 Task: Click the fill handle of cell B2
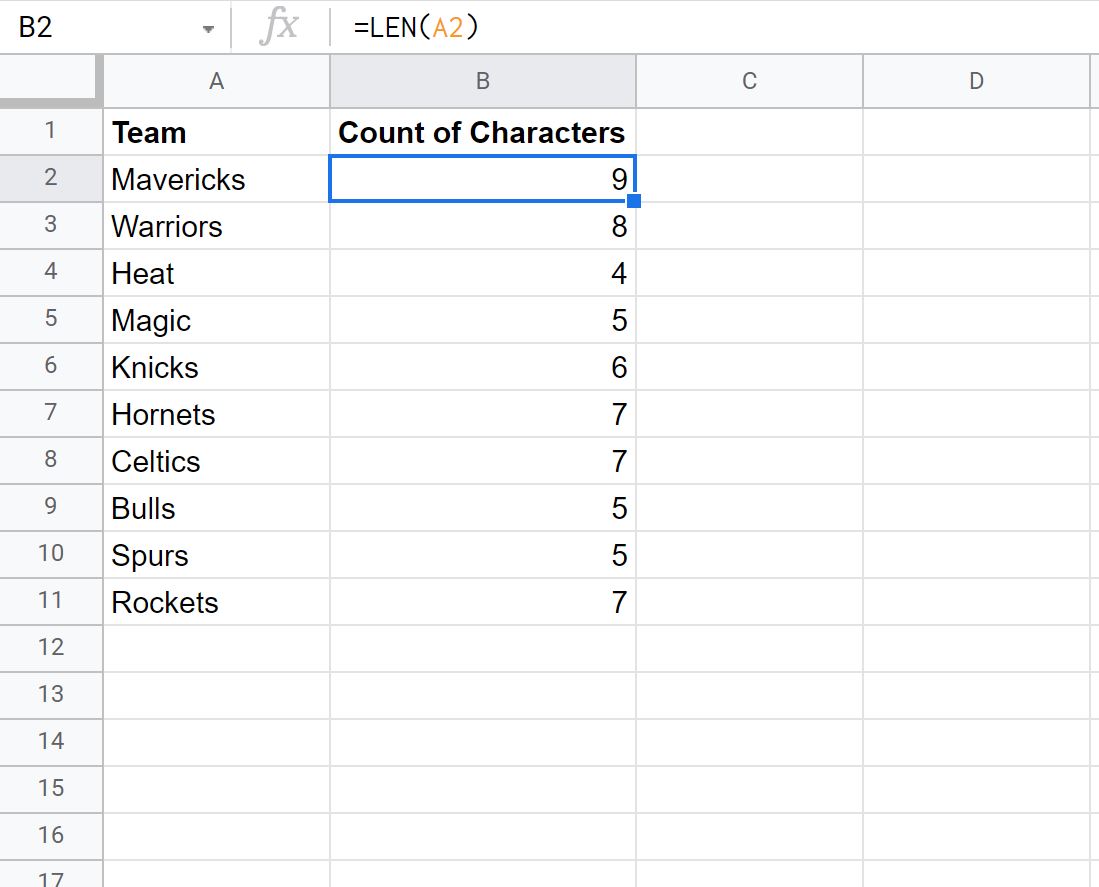633,201
